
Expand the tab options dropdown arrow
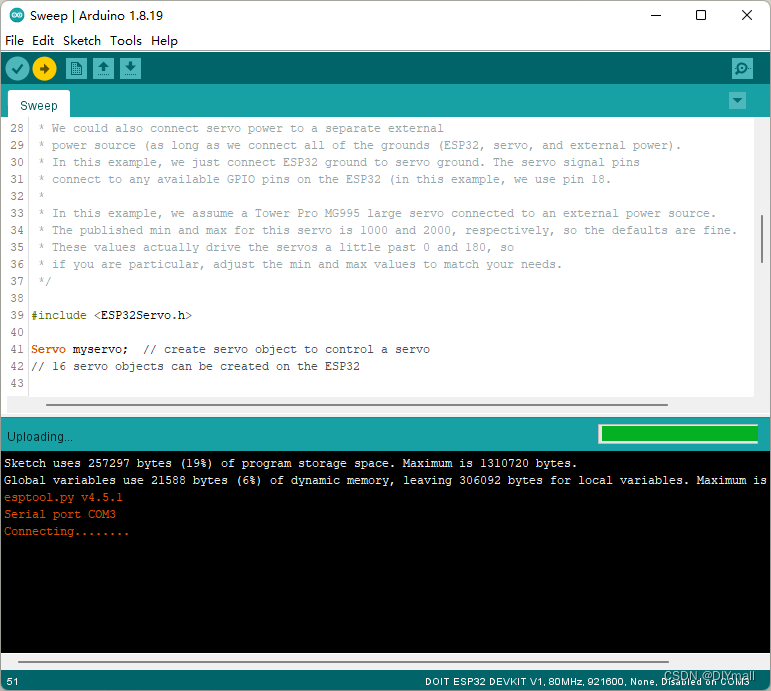point(737,101)
